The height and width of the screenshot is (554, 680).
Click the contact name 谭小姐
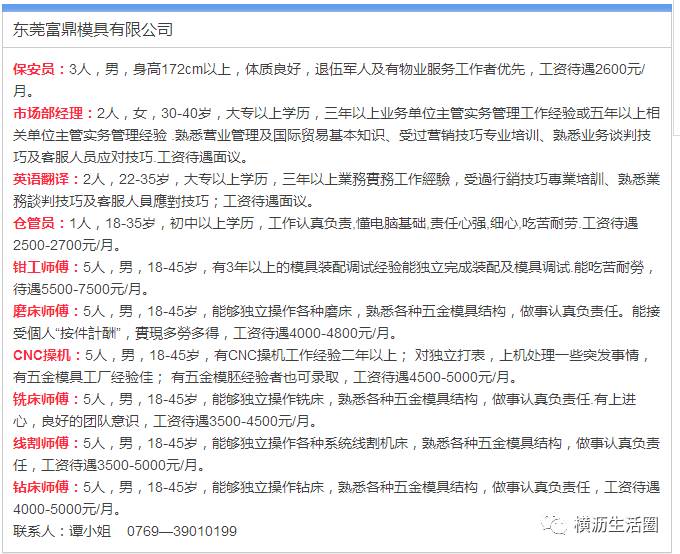(90, 531)
